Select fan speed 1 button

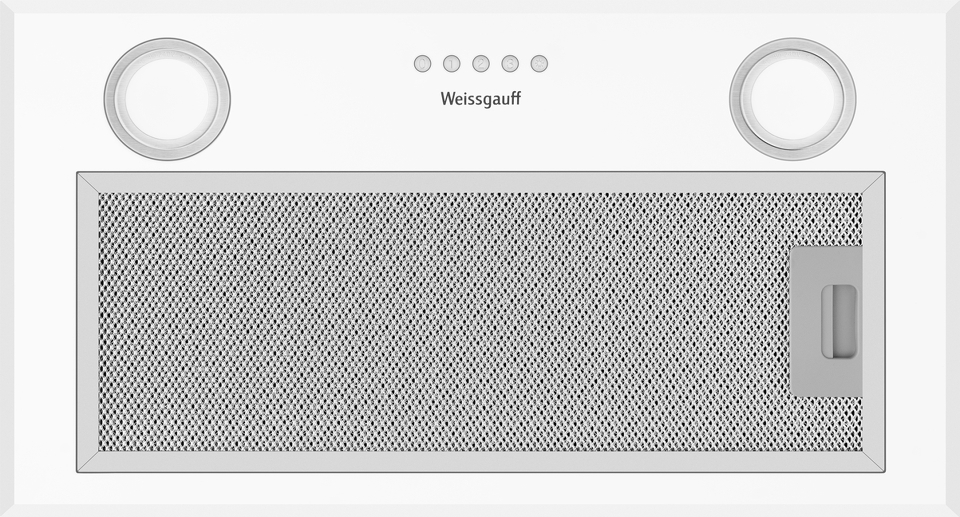(451, 64)
